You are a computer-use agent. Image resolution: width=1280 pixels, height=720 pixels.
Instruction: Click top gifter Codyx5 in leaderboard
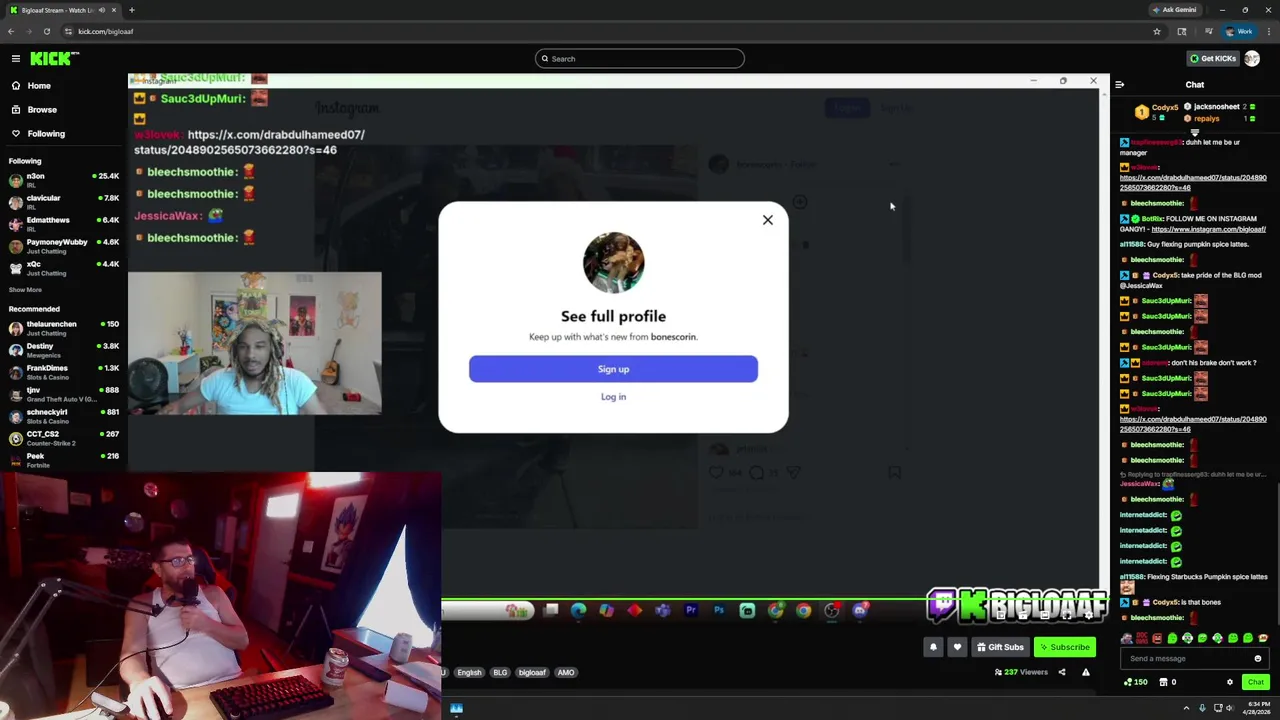point(1158,112)
